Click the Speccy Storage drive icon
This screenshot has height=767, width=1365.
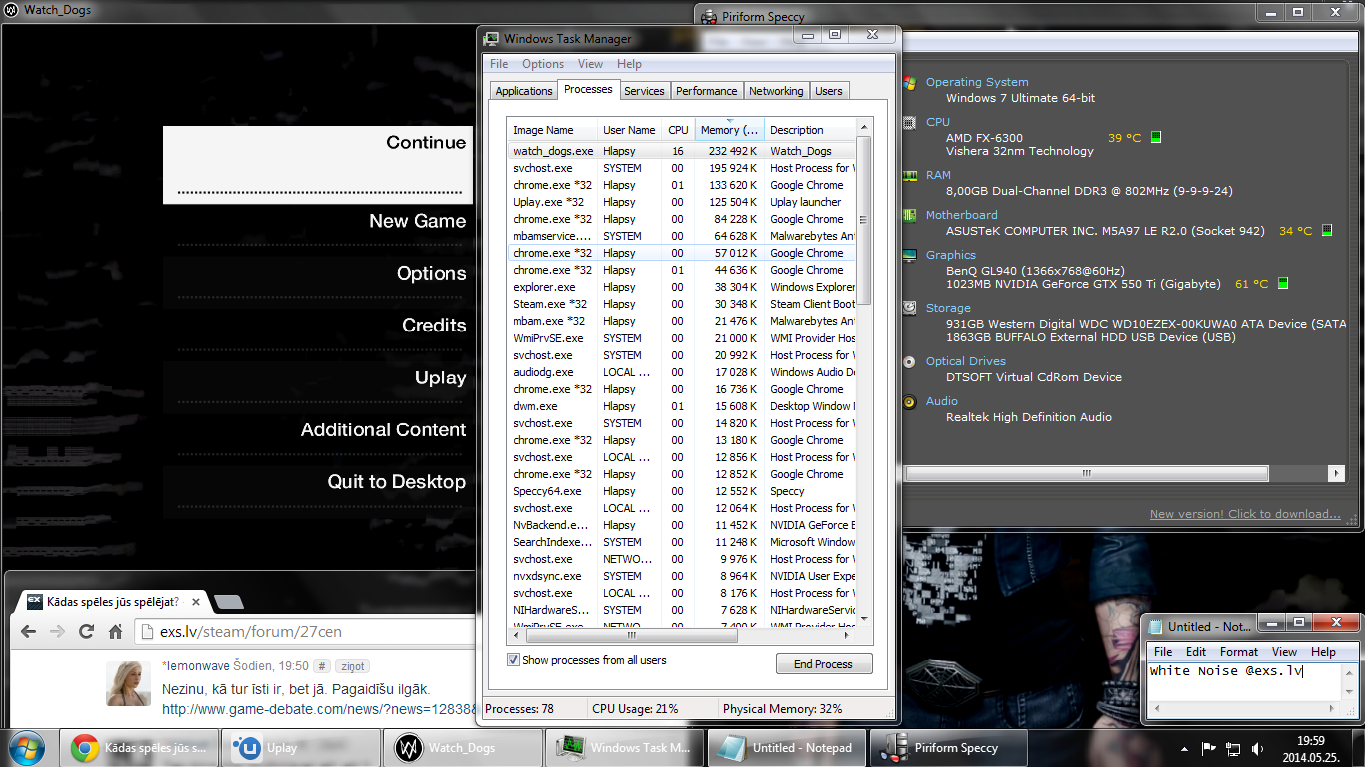click(x=909, y=308)
